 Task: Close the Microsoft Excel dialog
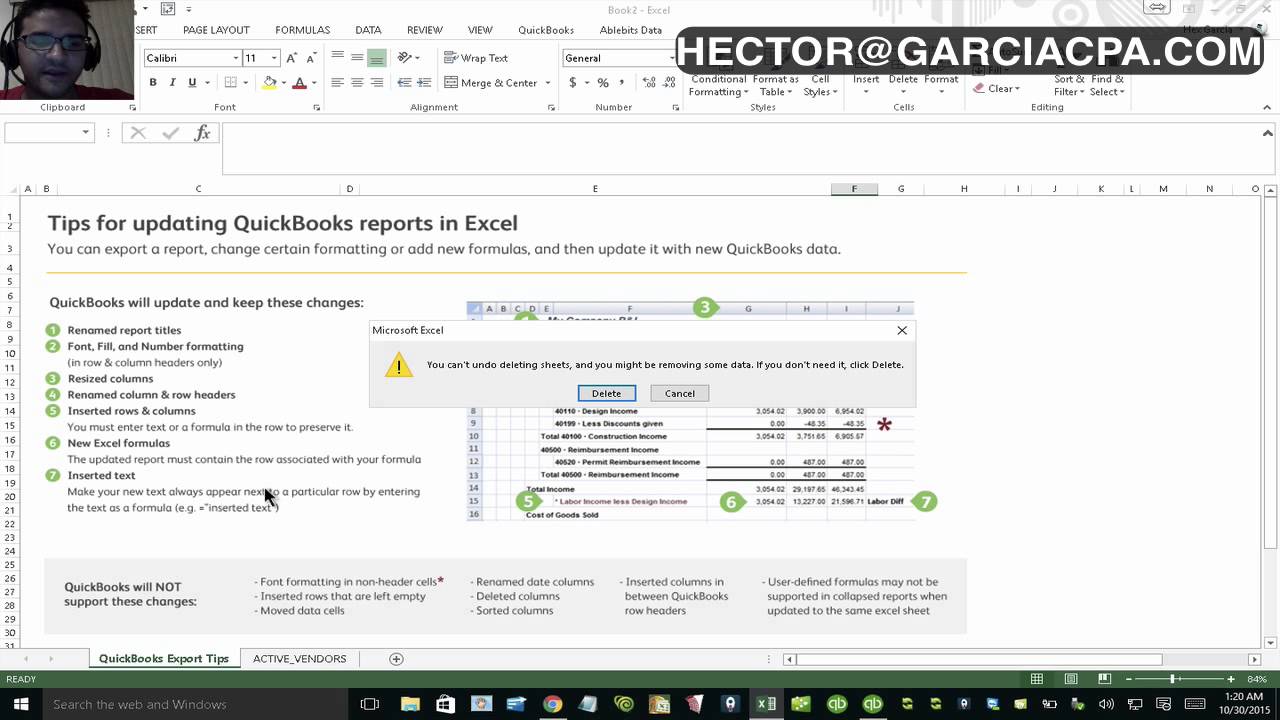click(902, 330)
